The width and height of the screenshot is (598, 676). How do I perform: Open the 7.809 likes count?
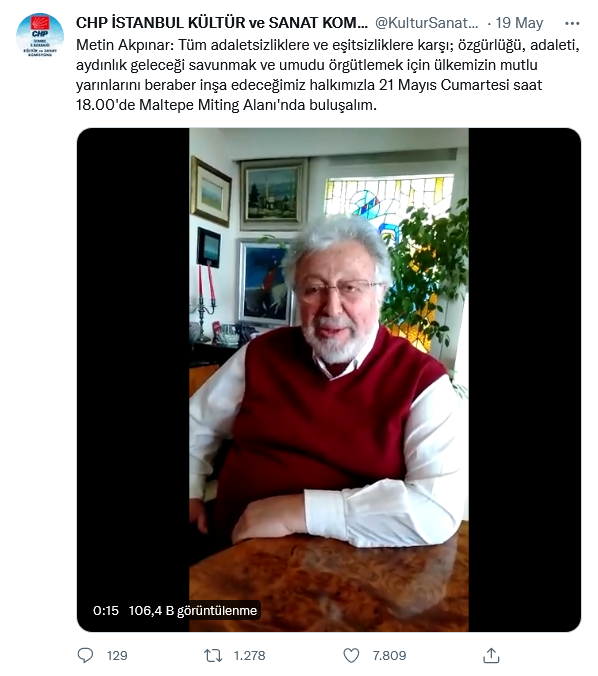(x=389, y=656)
